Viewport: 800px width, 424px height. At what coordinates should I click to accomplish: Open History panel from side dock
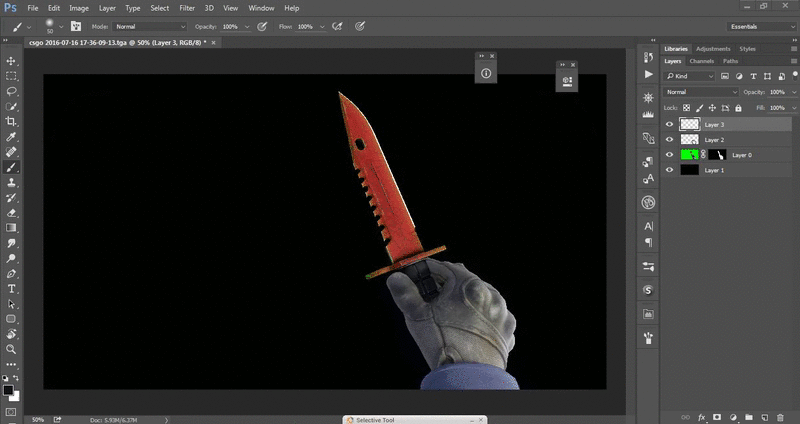pyautogui.click(x=648, y=57)
